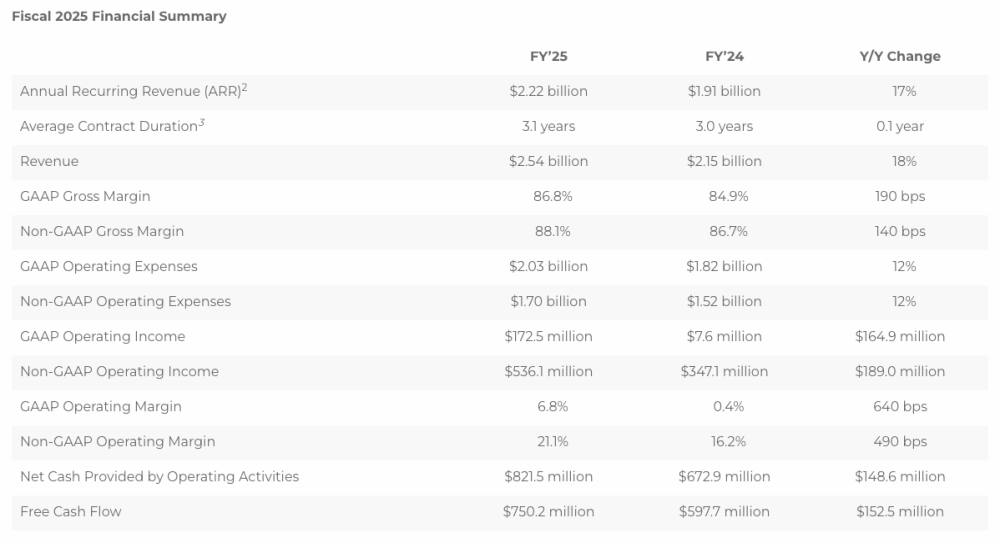Click the 88.1% Non-GAAP gross margin value

coord(548,231)
